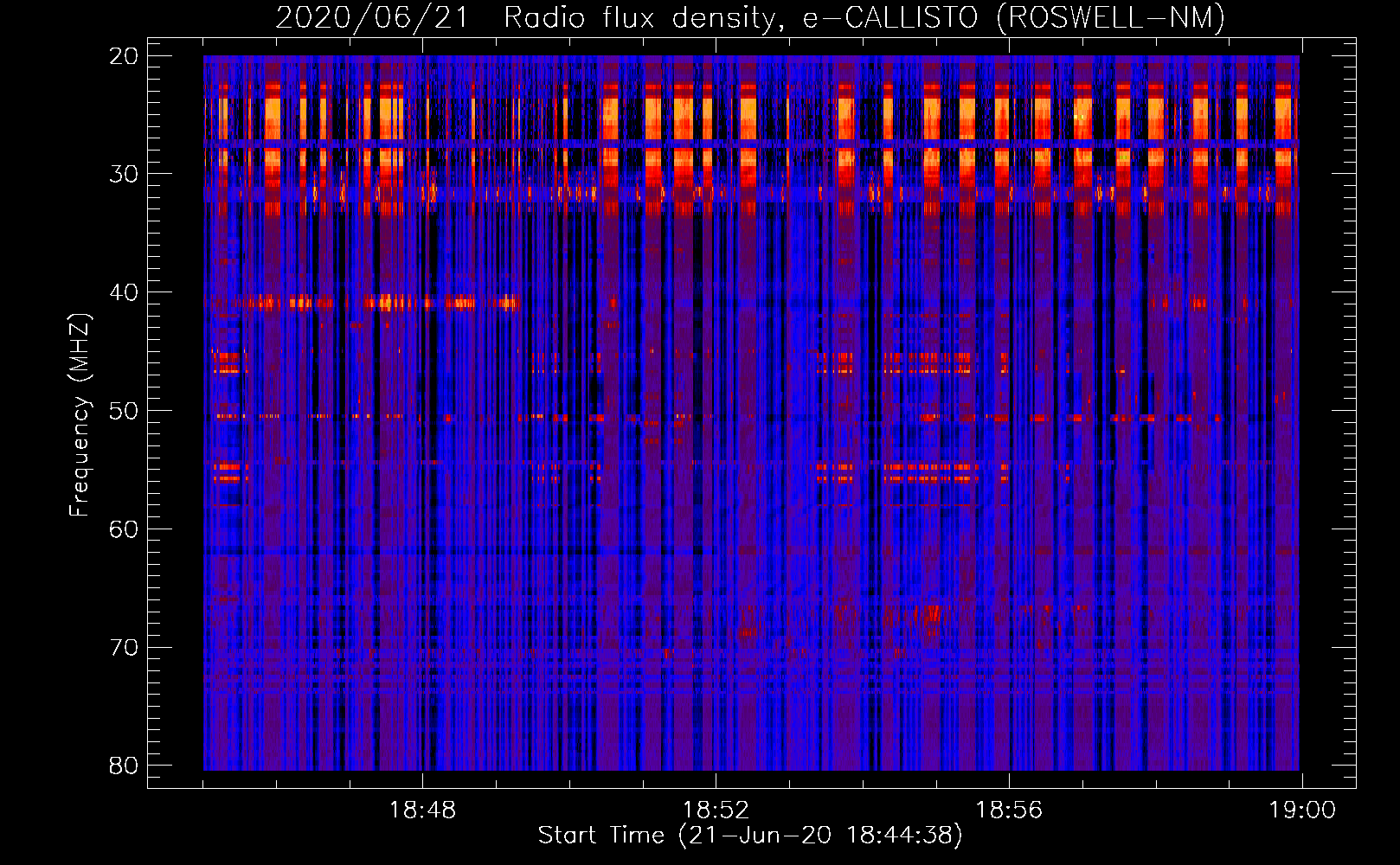Click the 'Start Time (21-Jun-20 18:44:38)' label
This screenshot has height=865, width=1400.
coord(750,836)
